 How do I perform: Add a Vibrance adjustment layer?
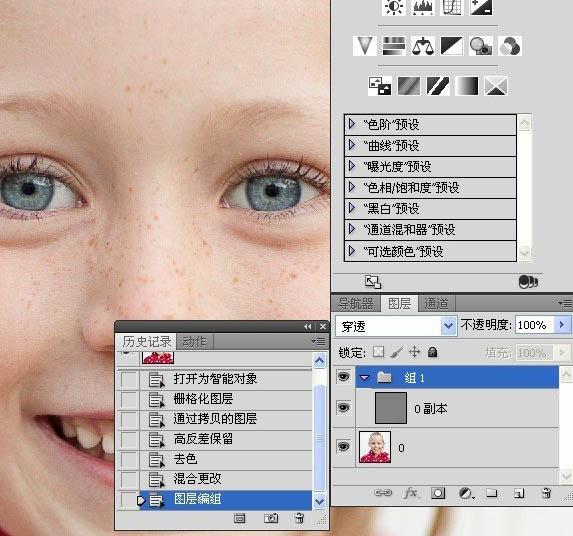364,46
